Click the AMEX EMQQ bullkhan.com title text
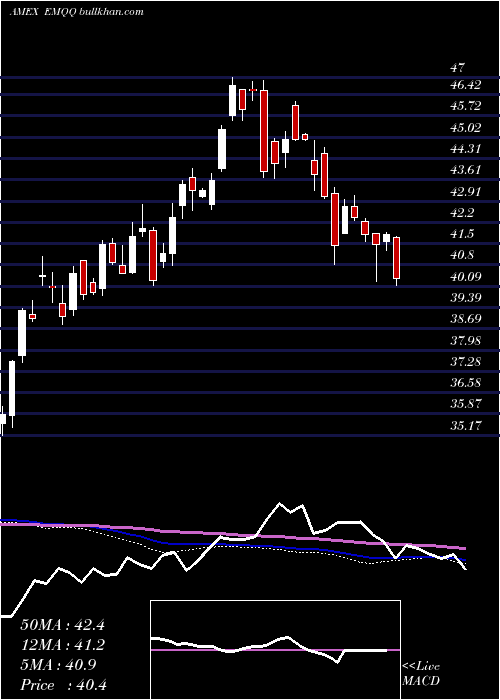Screen dimensions: 500x700 click(77, 12)
